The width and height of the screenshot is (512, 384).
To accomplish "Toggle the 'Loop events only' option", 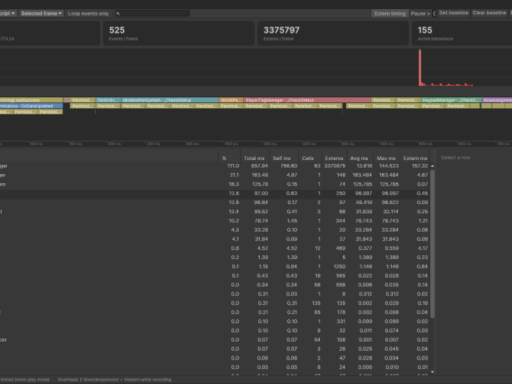I will point(88,13).
